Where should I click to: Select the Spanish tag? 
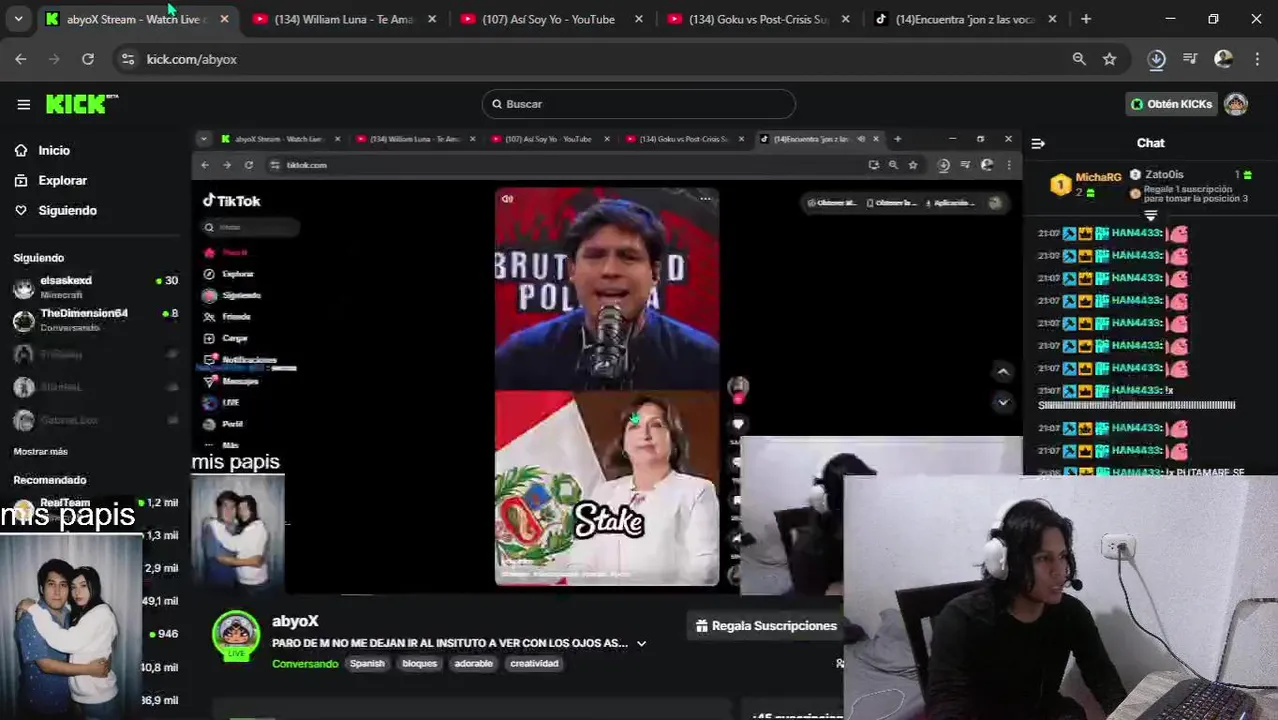coord(367,664)
